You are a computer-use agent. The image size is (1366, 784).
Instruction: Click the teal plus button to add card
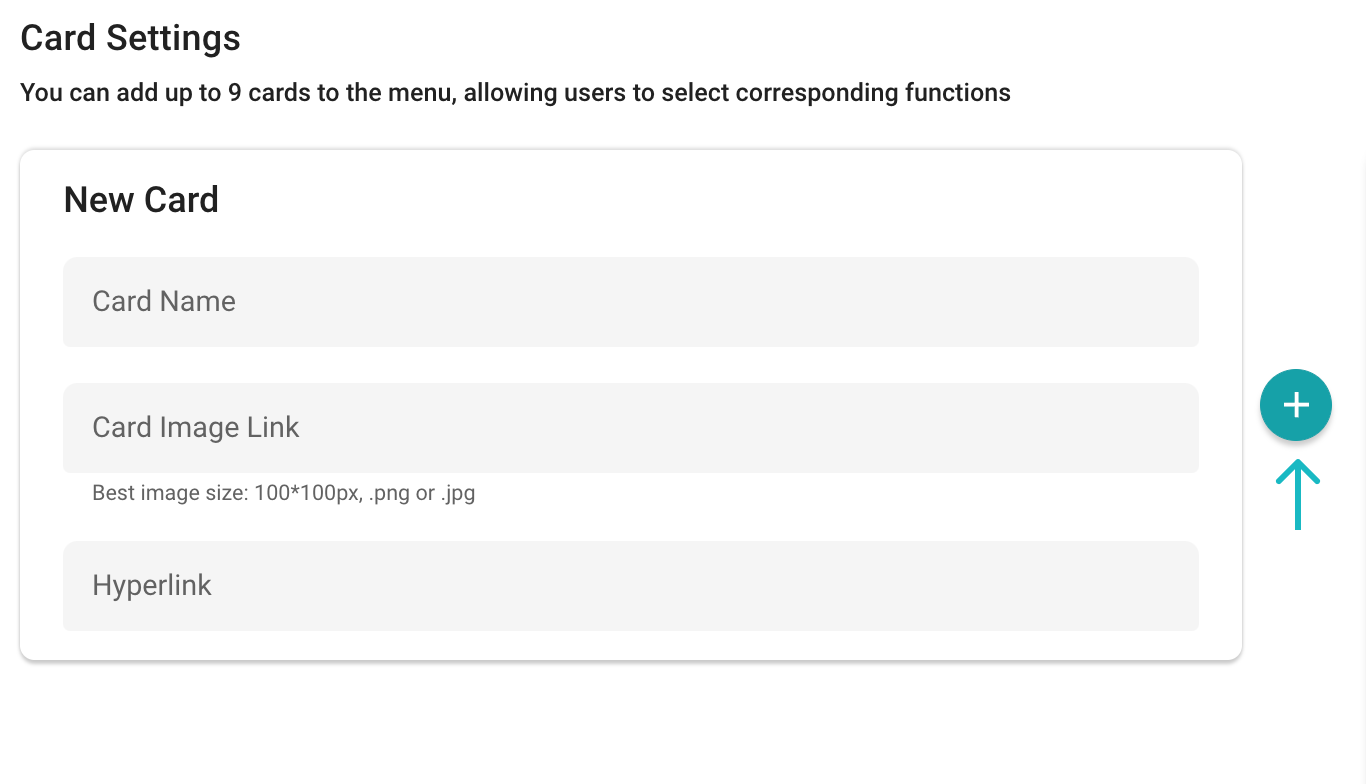tap(1296, 405)
